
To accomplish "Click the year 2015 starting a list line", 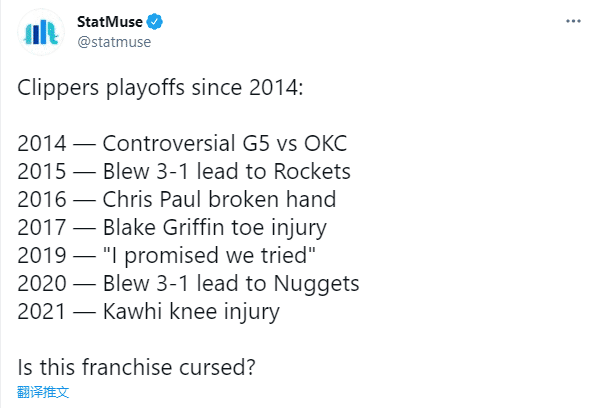I will click(42, 172).
